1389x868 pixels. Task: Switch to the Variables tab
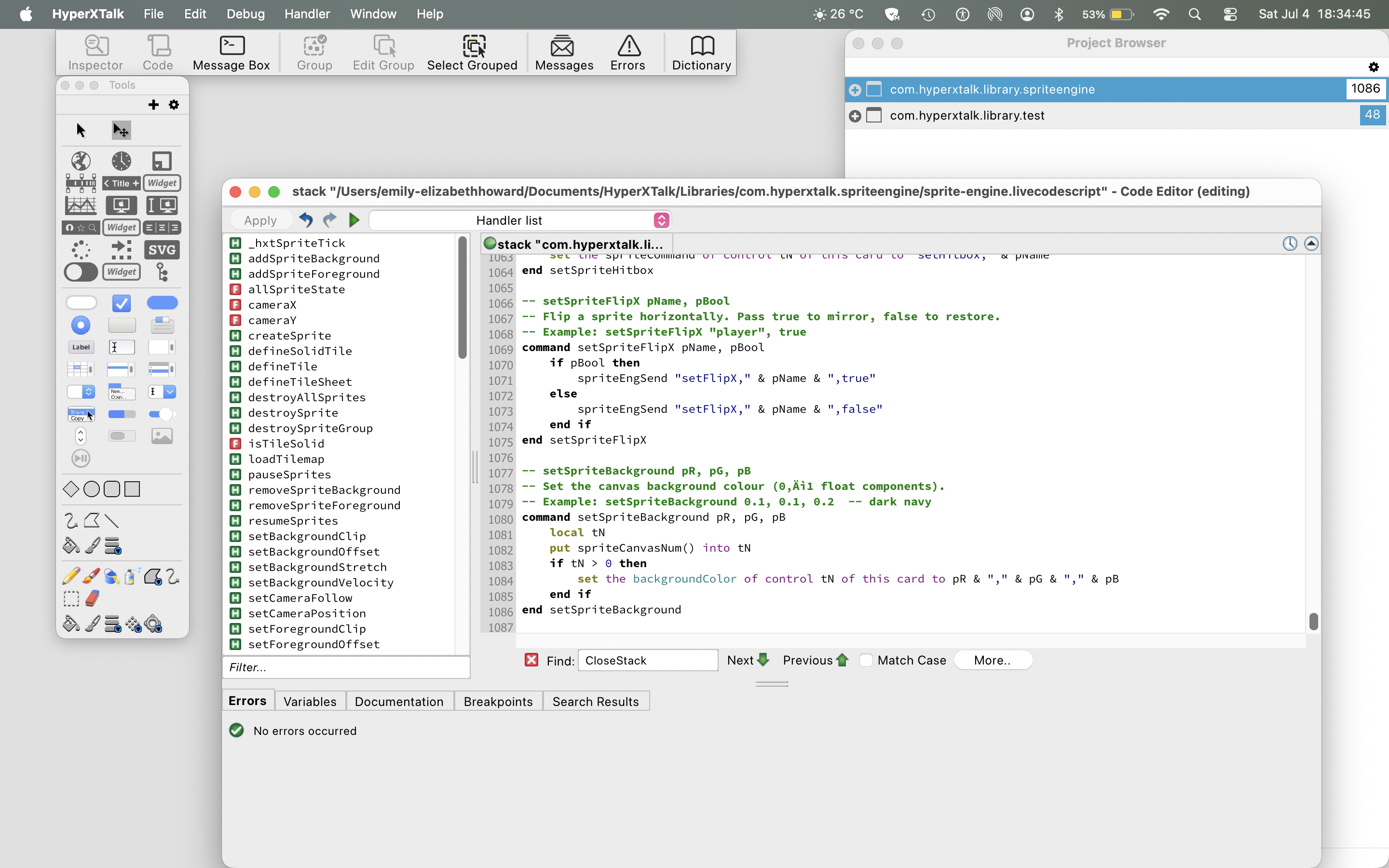coord(310,702)
